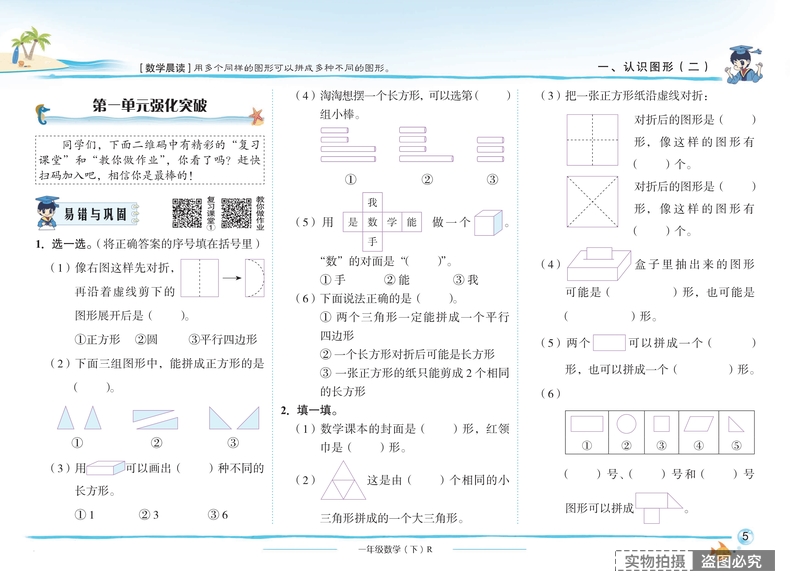
Task: Click the folded half-circle paper diagram
Action: click(x=255, y=278)
